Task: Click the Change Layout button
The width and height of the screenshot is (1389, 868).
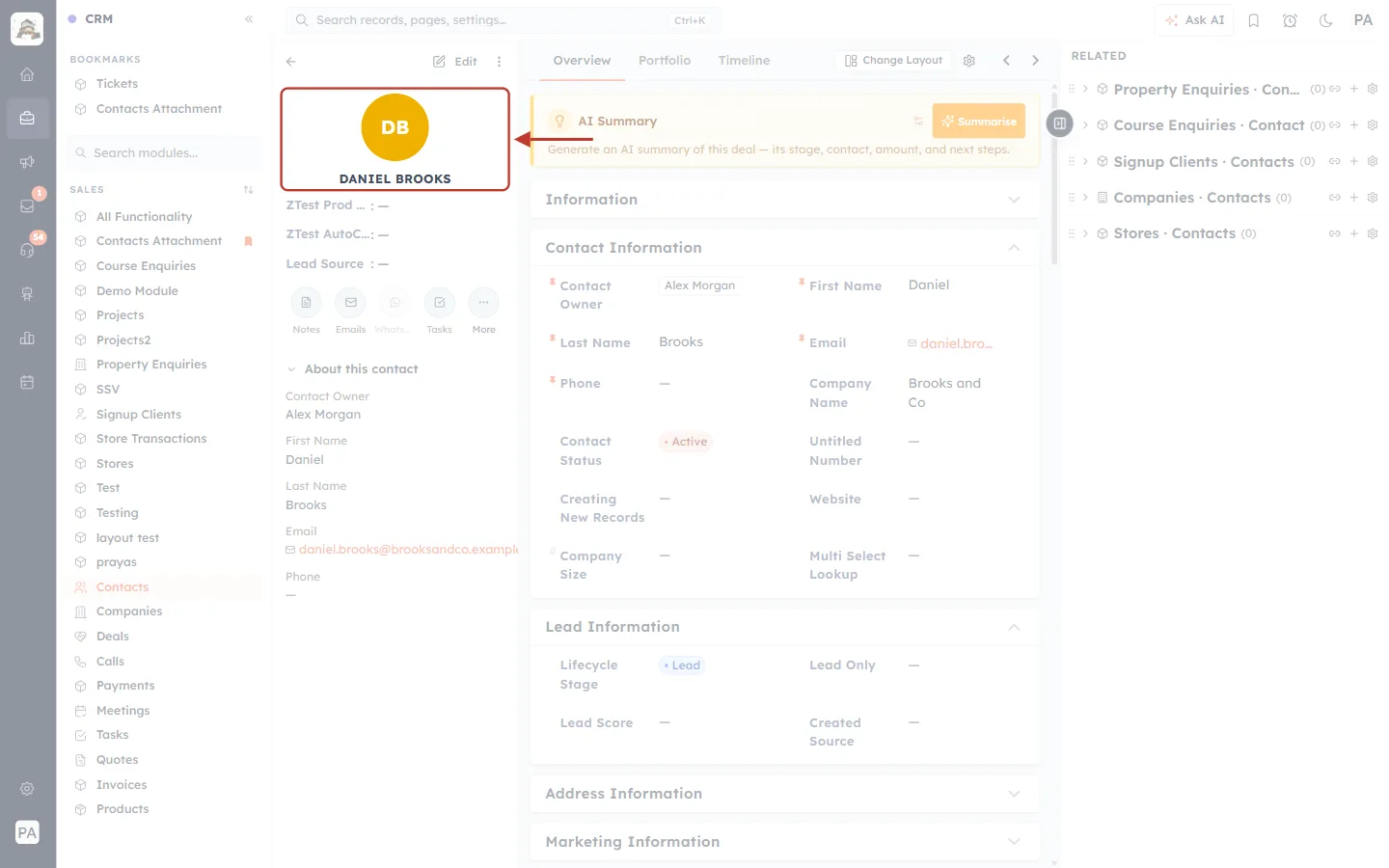Action: coord(894,61)
